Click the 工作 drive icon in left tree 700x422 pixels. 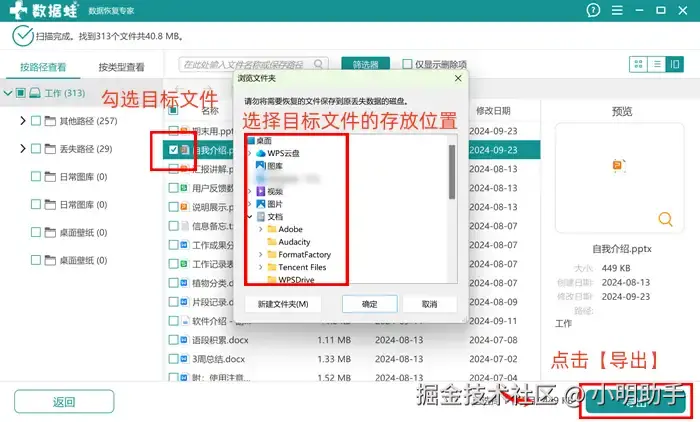point(35,93)
